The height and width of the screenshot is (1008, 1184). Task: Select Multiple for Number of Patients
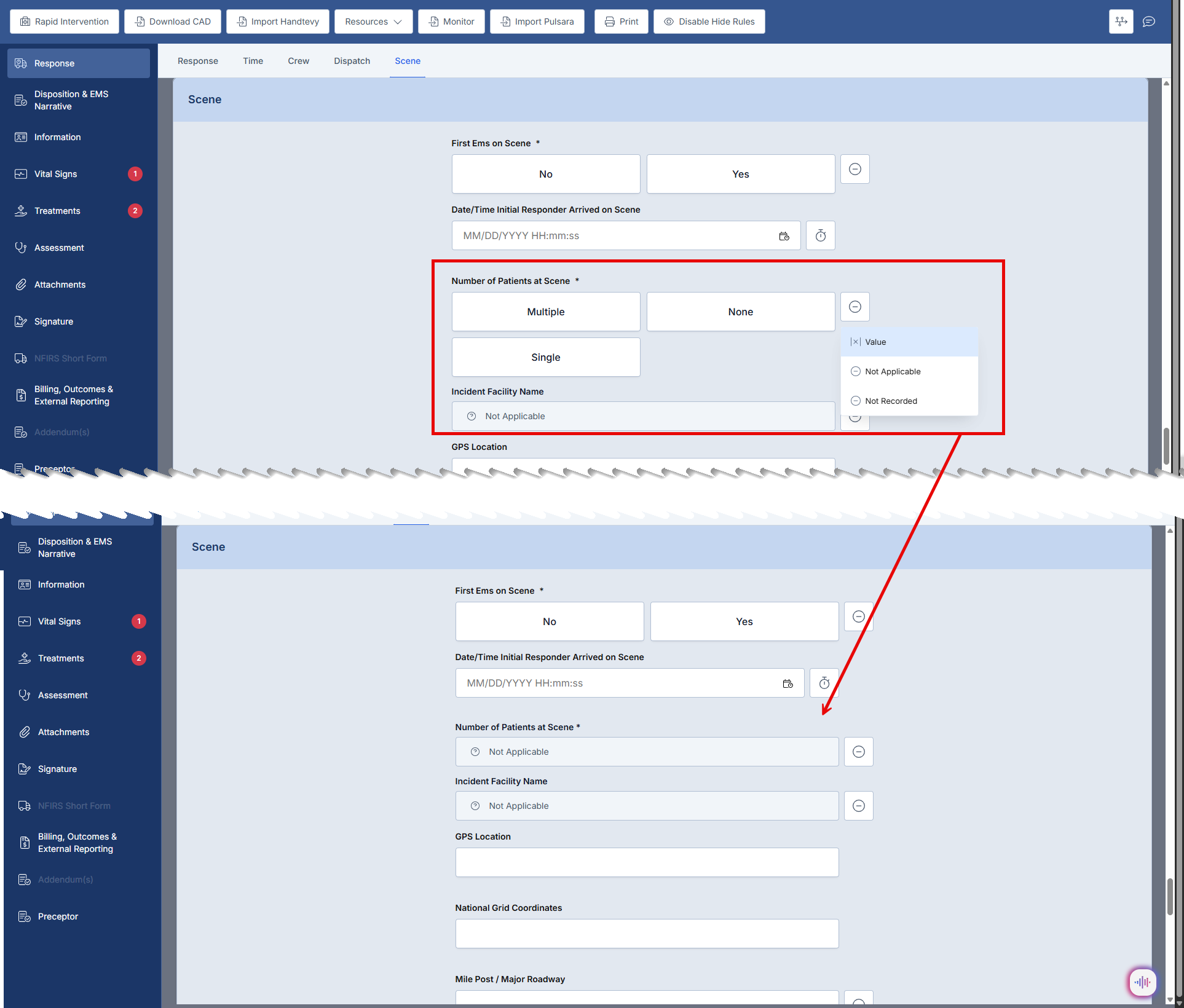click(x=545, y=312)
